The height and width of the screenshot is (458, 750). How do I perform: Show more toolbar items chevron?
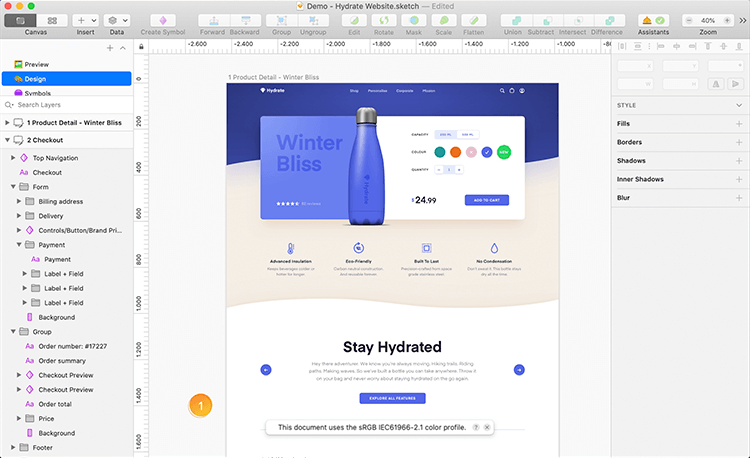pyautogui.click(x=742, y=21)
